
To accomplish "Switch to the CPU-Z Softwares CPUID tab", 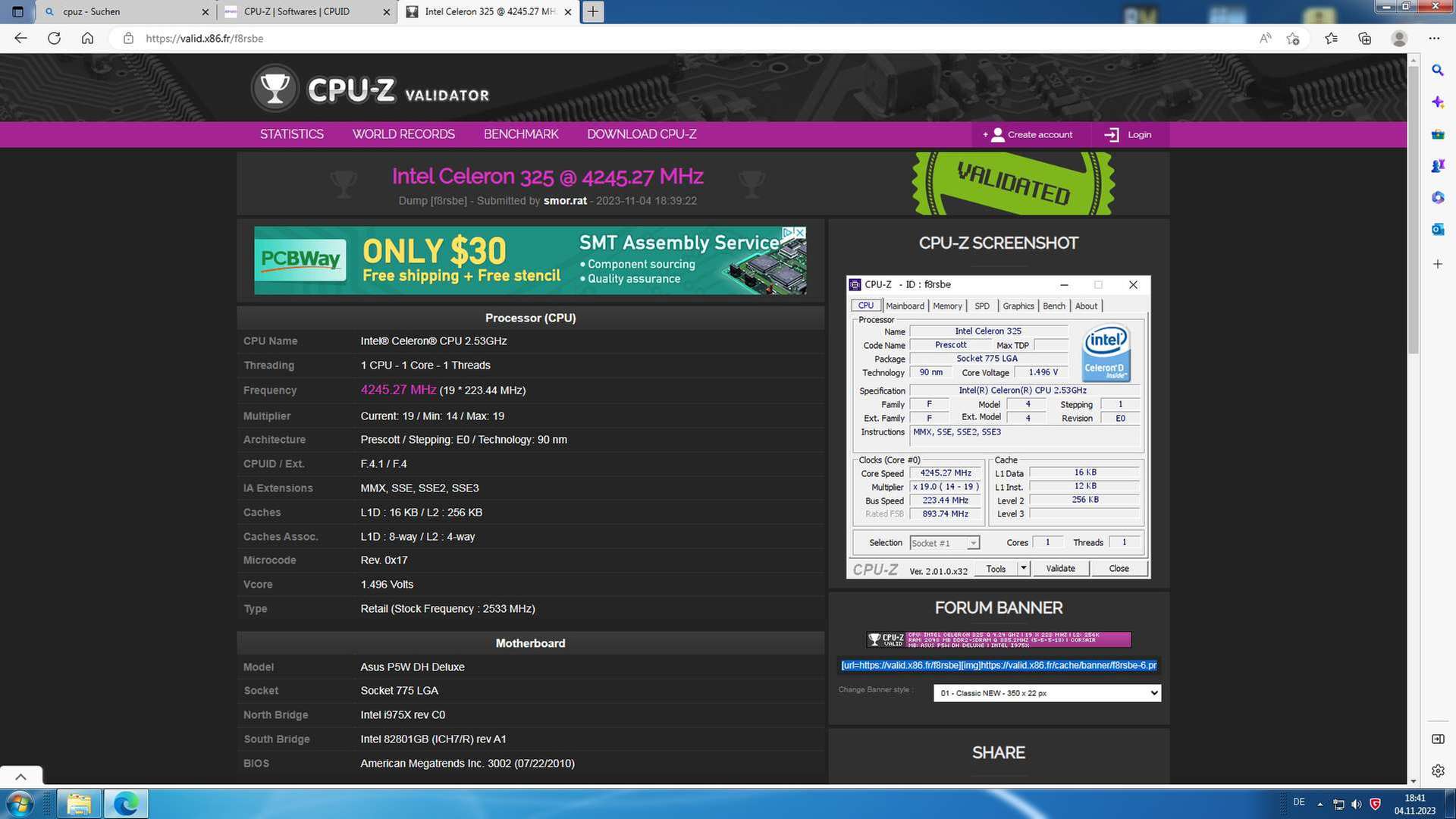I will click(x=307, y=11).
